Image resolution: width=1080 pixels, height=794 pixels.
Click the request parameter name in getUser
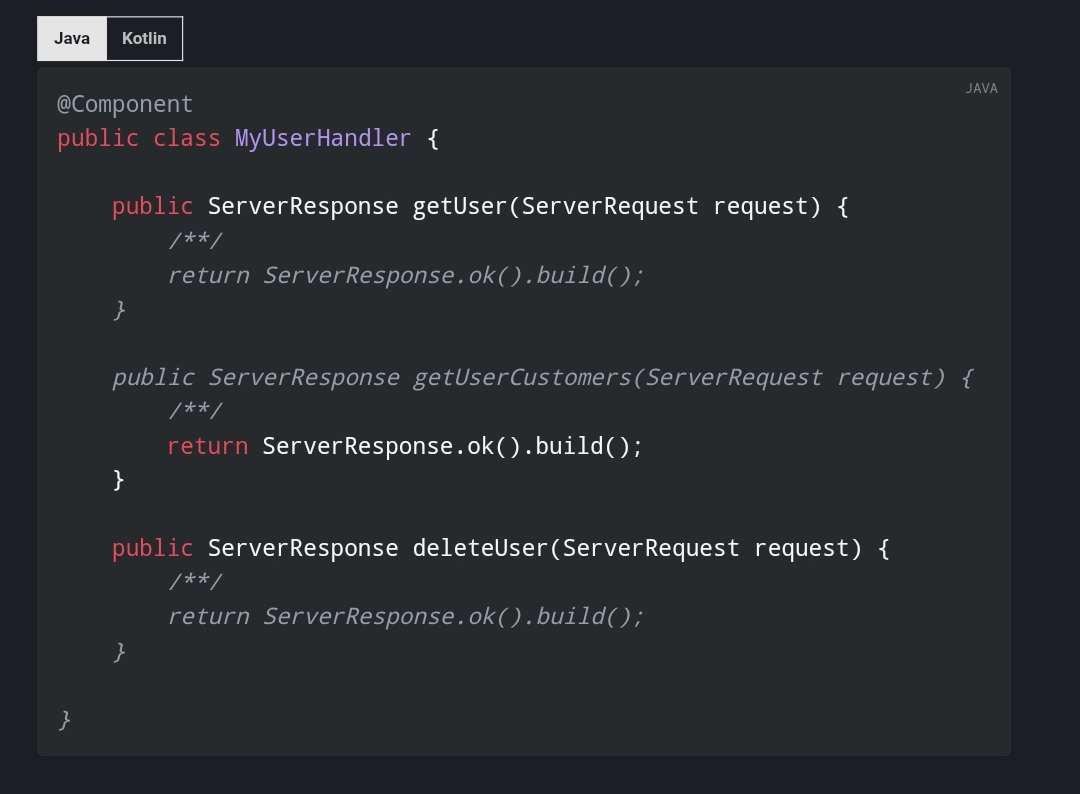(761, 205)
